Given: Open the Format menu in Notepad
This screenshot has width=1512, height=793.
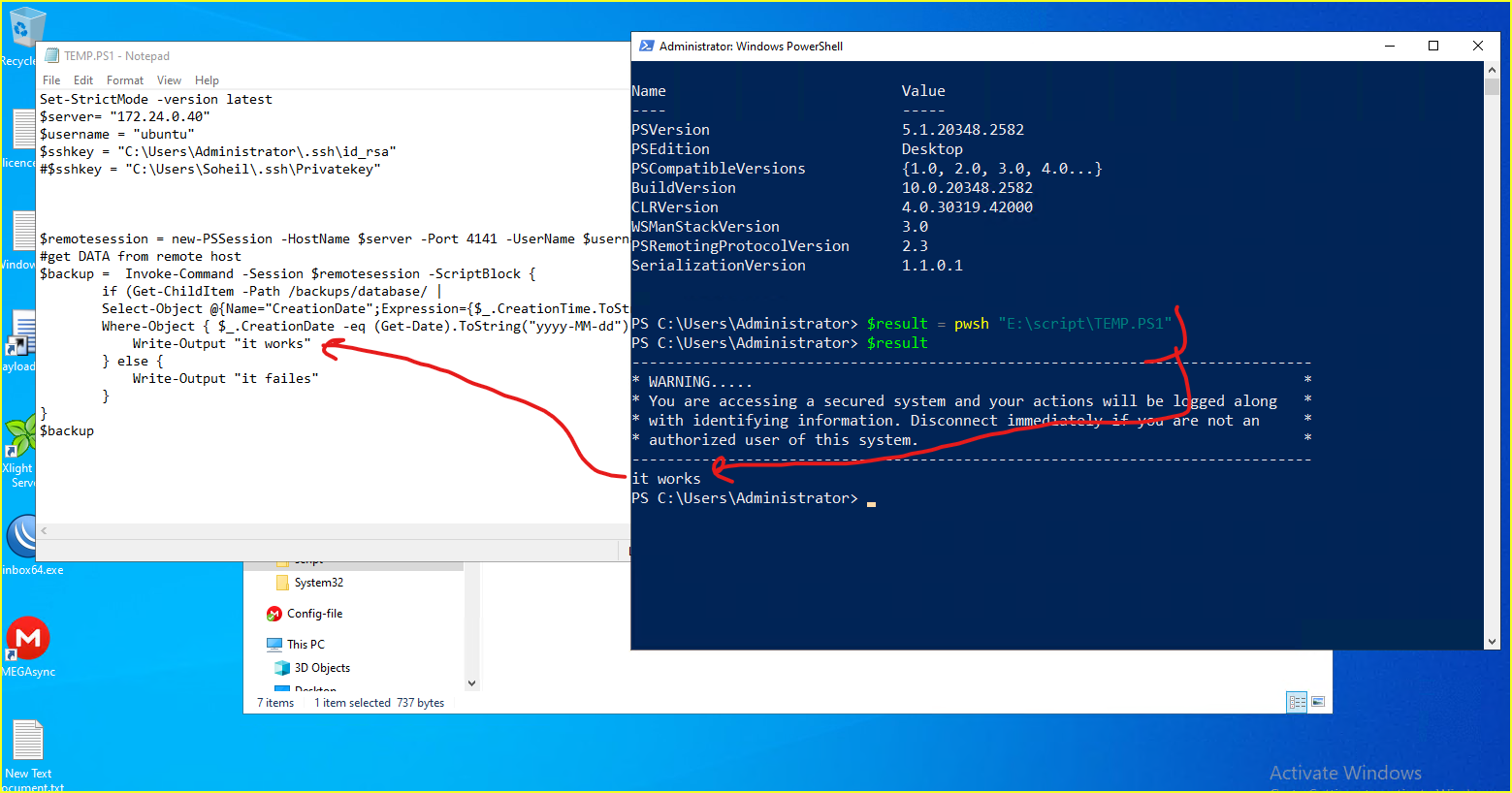Looking at the screenshot, I should 125,80.
